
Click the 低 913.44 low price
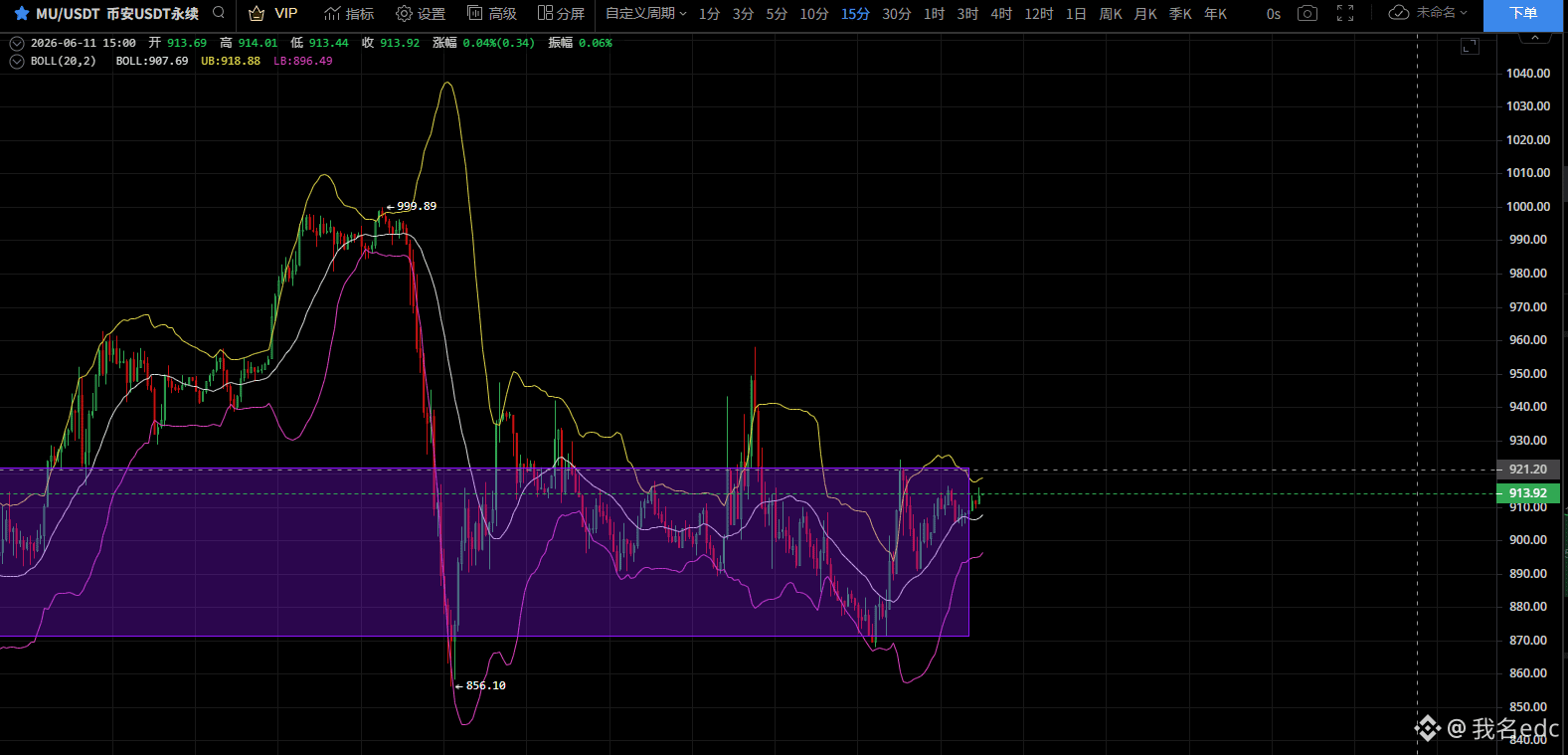tap(320, 43)
